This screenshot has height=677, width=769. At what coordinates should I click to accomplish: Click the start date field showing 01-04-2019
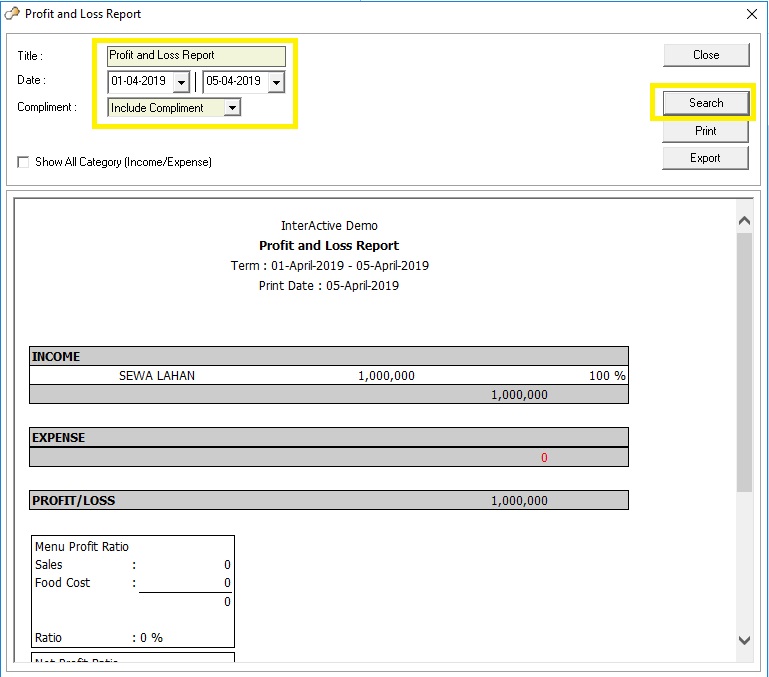[139, 82]
